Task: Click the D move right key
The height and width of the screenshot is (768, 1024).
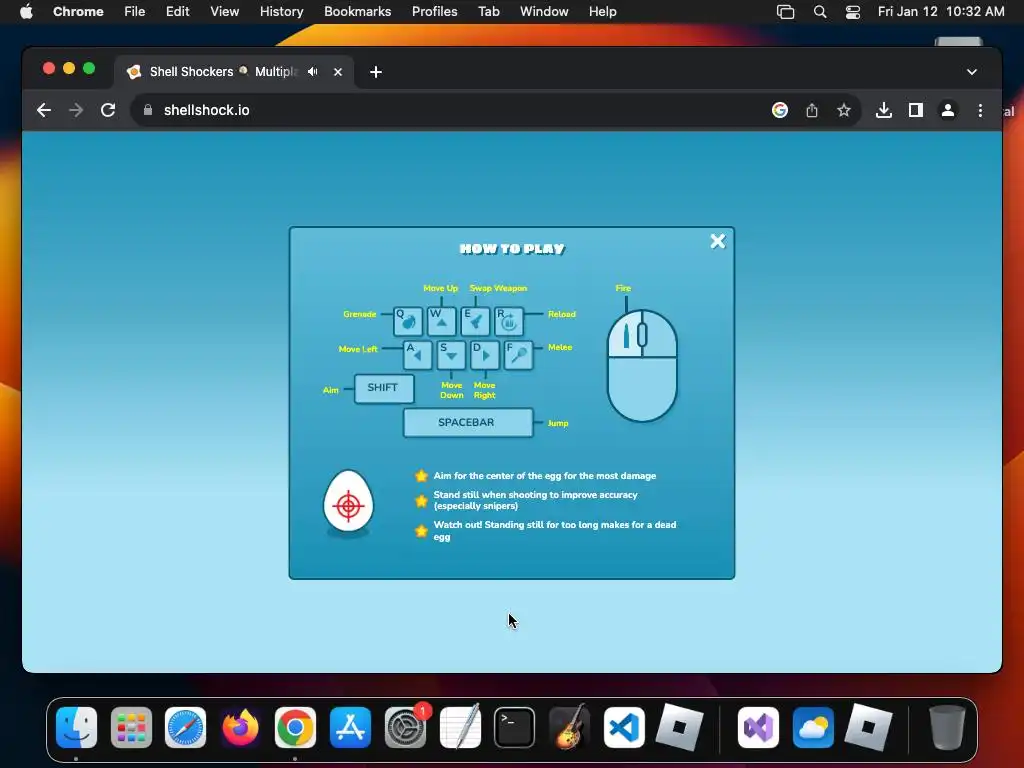Action: 485,355
